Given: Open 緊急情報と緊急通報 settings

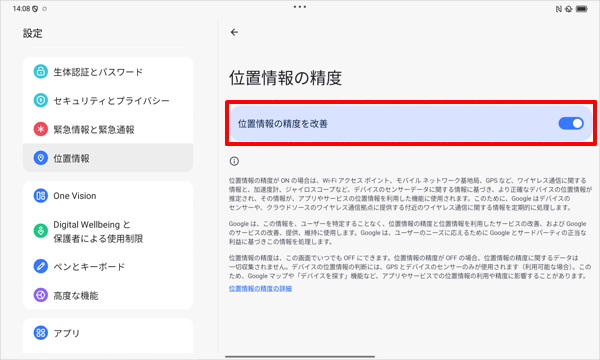Looking at the screenshot, I should pyautogui.click(x=108, y=129).
